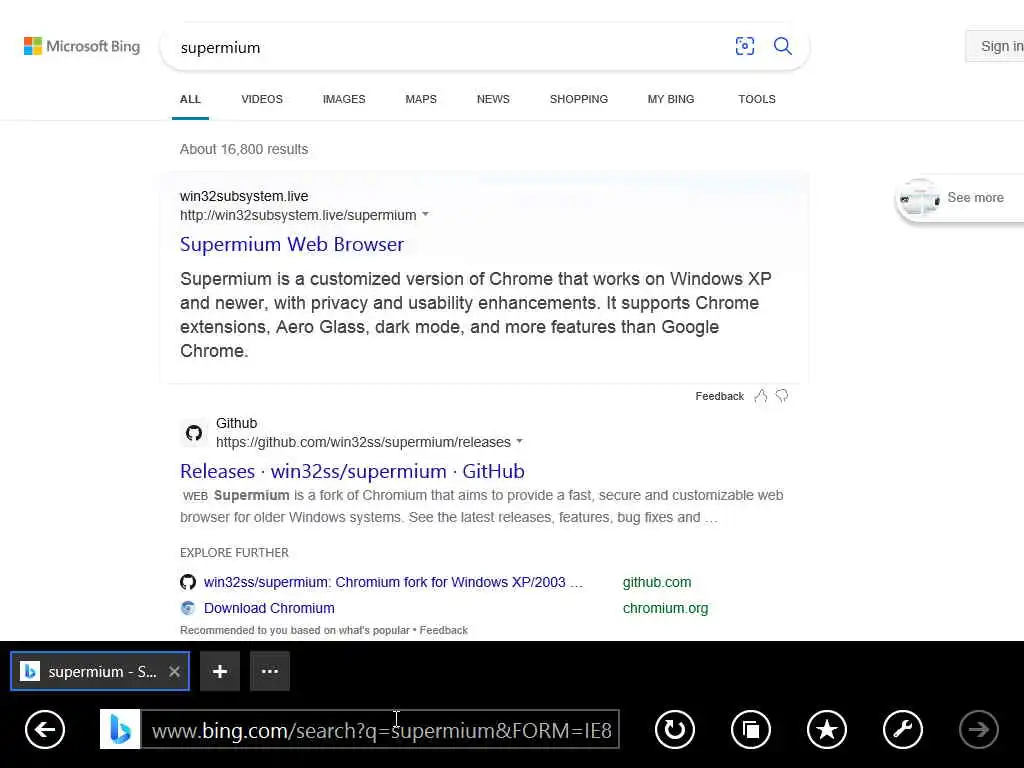This screenshot has height=768, width=1024.
Task: Click the win32subsystem.live site name
Action: point(244,196)
